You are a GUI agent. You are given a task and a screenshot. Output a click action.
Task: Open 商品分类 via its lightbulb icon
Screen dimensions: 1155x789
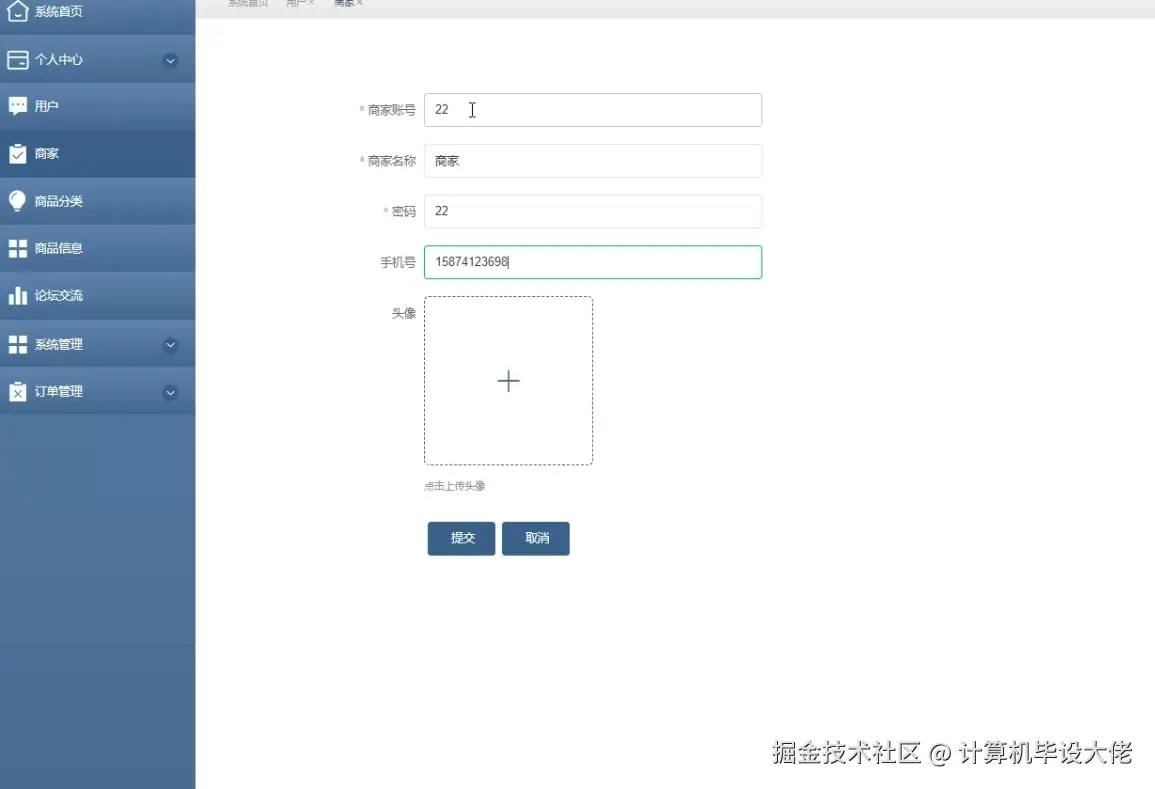pos(16,200)
